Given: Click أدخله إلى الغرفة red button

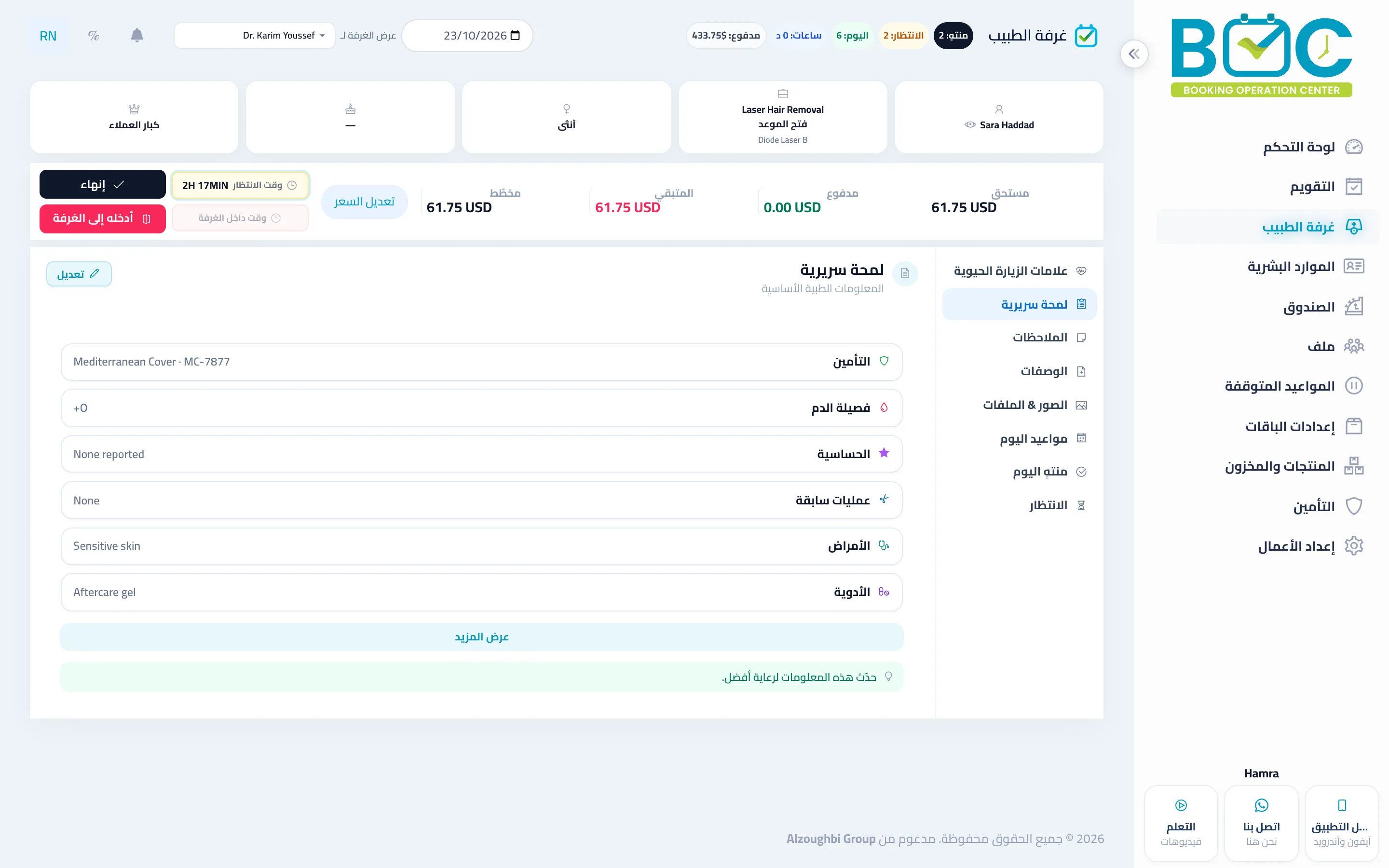Looking at the screenshot, I should pos(103,218).
